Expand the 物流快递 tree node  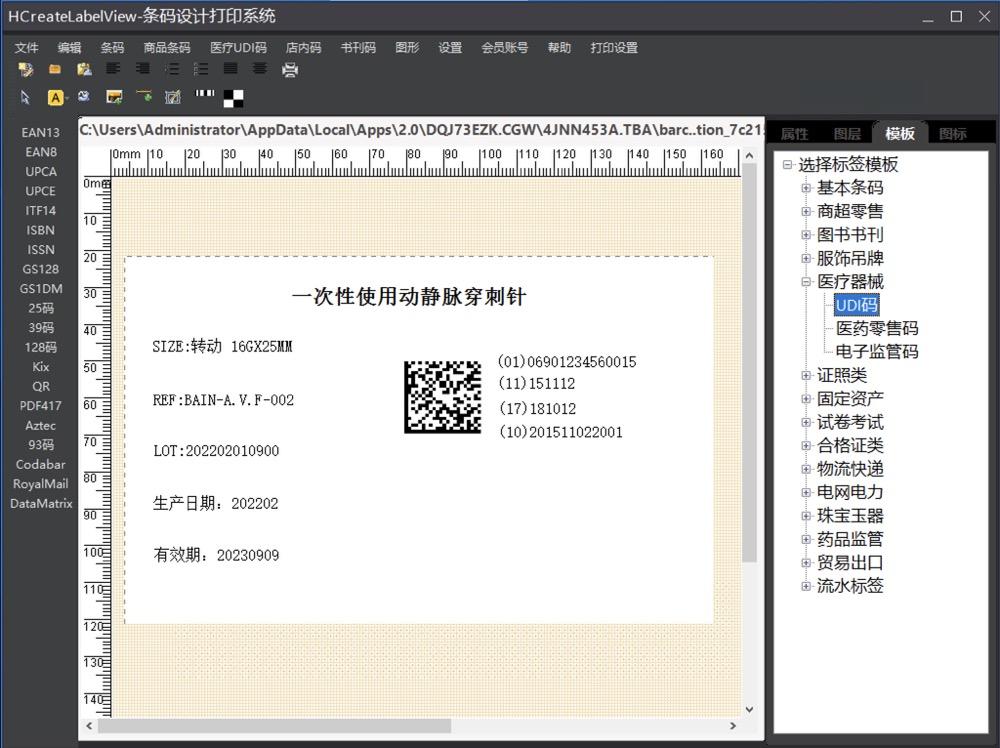(806, 469)
